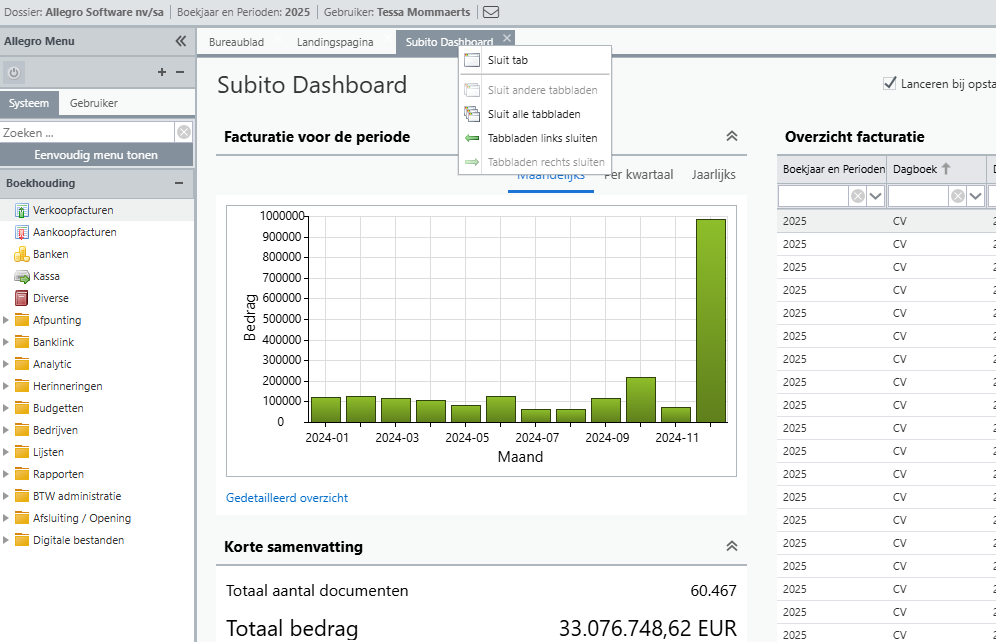
Task: Select the Gebruiker menu tab
Action: click(94, 103)
